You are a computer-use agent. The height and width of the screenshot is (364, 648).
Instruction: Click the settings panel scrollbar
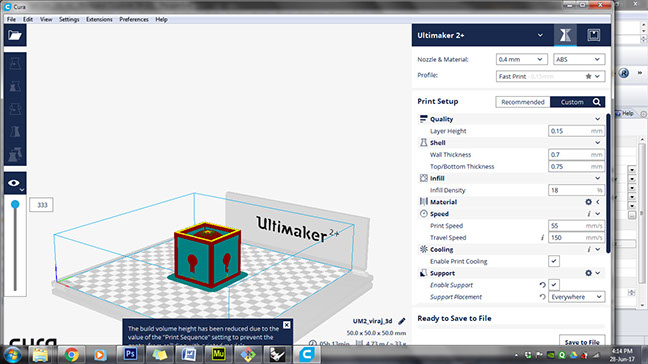click(608, 183)
